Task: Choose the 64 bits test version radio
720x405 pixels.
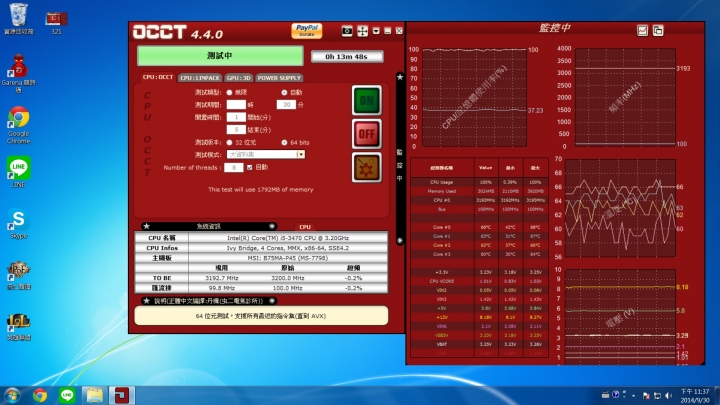Action: pos(284,142)
